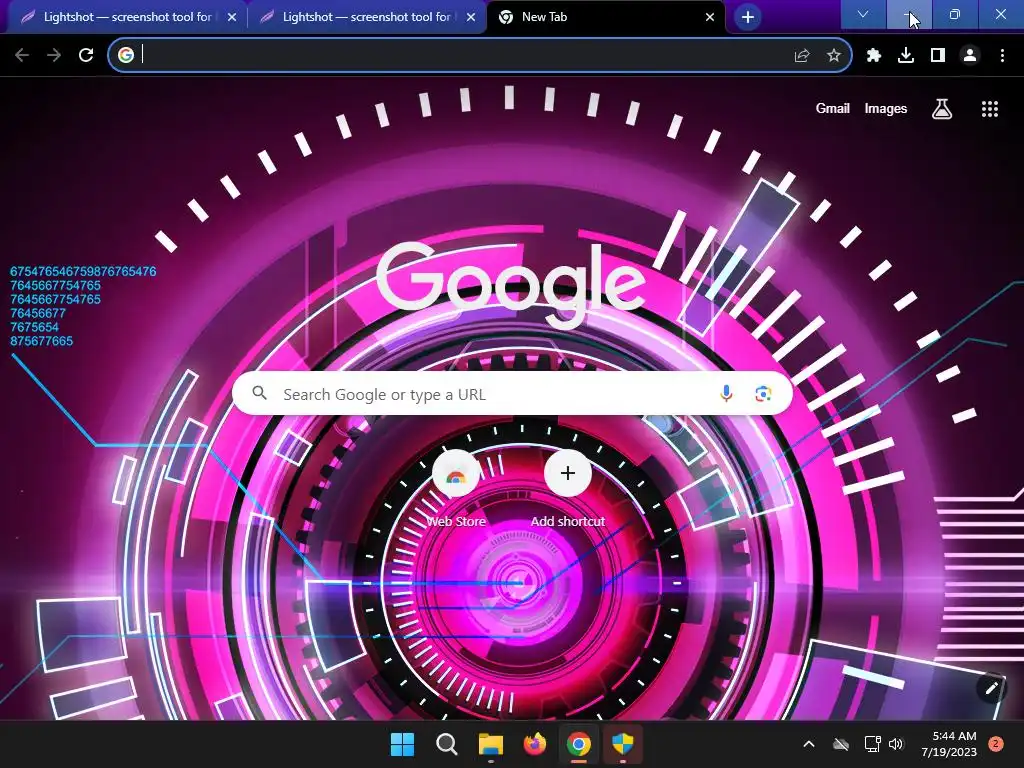
Task: Open the Downloads icon
Action: 906,56
